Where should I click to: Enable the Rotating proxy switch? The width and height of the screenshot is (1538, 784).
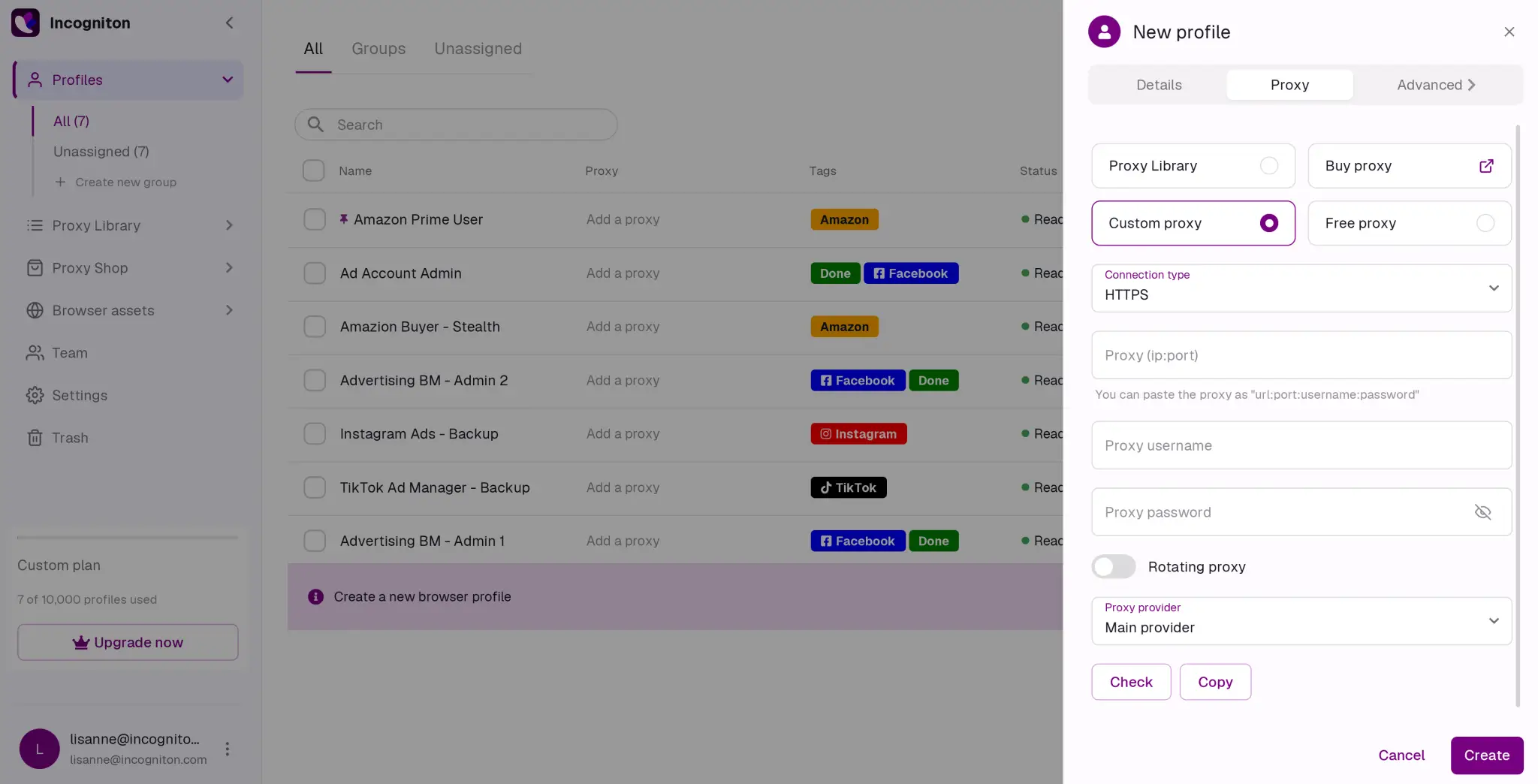[1114, 567]
